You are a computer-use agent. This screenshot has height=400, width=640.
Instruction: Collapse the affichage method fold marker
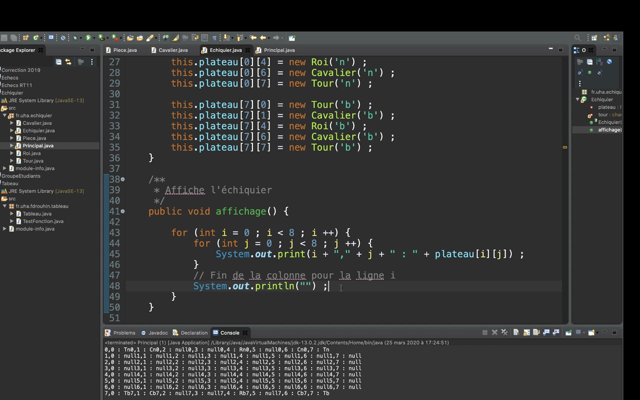[123, 211]
